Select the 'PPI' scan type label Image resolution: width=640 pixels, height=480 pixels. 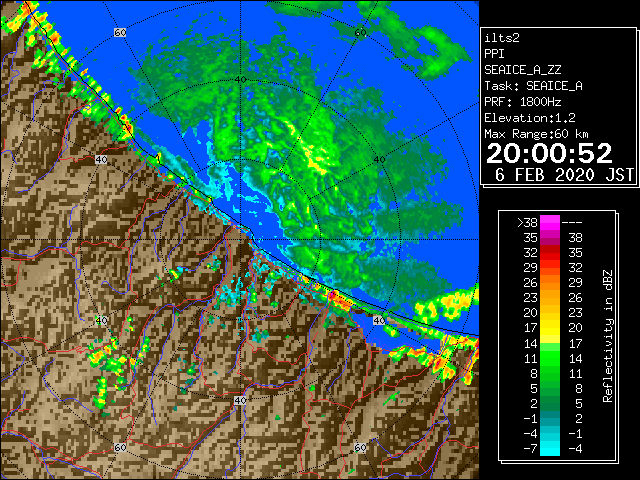pos(494,54)
